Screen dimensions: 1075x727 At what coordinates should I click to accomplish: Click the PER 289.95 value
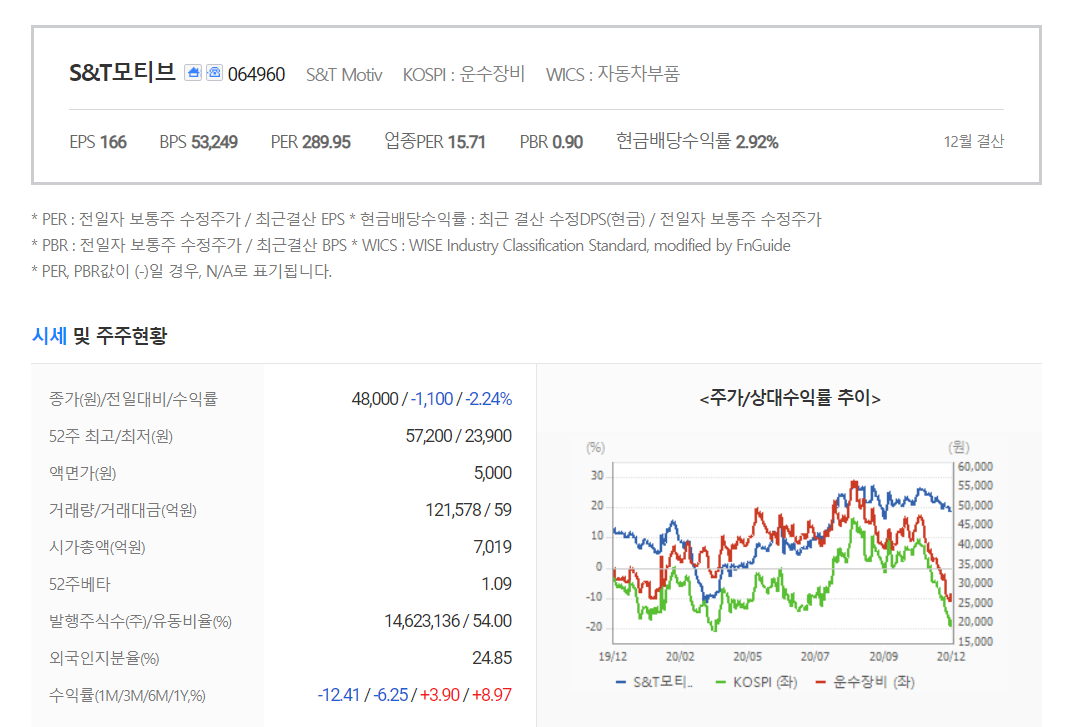pyautogui.click(x=311, y=142)
